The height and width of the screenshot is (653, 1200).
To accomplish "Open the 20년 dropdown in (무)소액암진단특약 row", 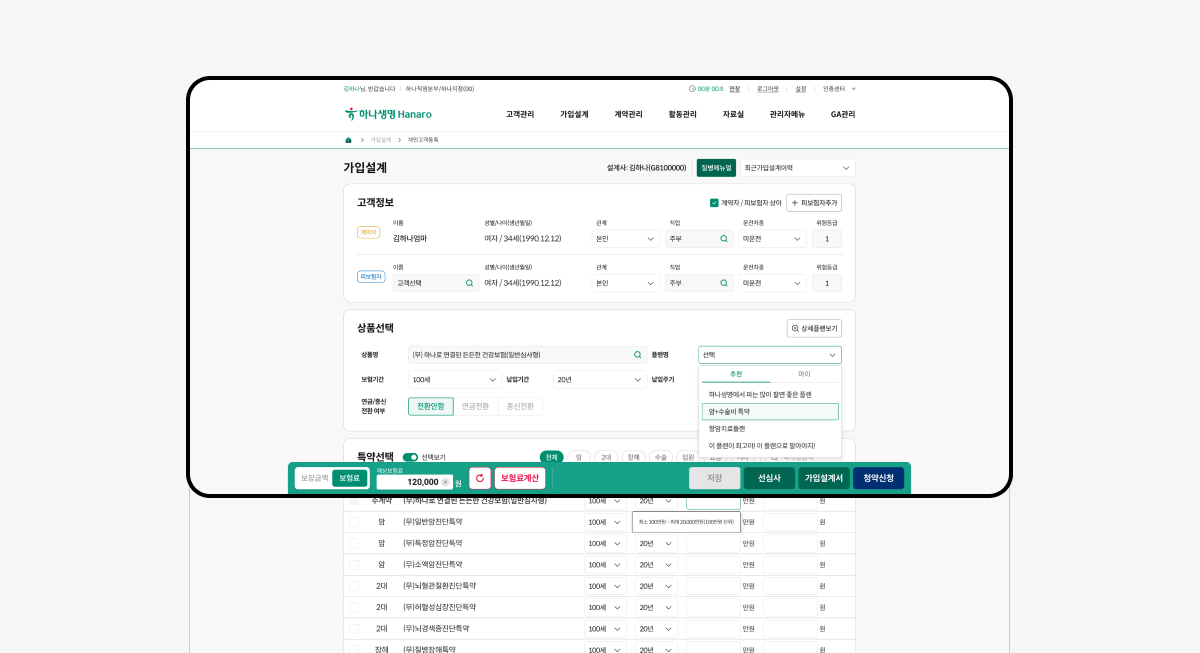I will 656,565.
